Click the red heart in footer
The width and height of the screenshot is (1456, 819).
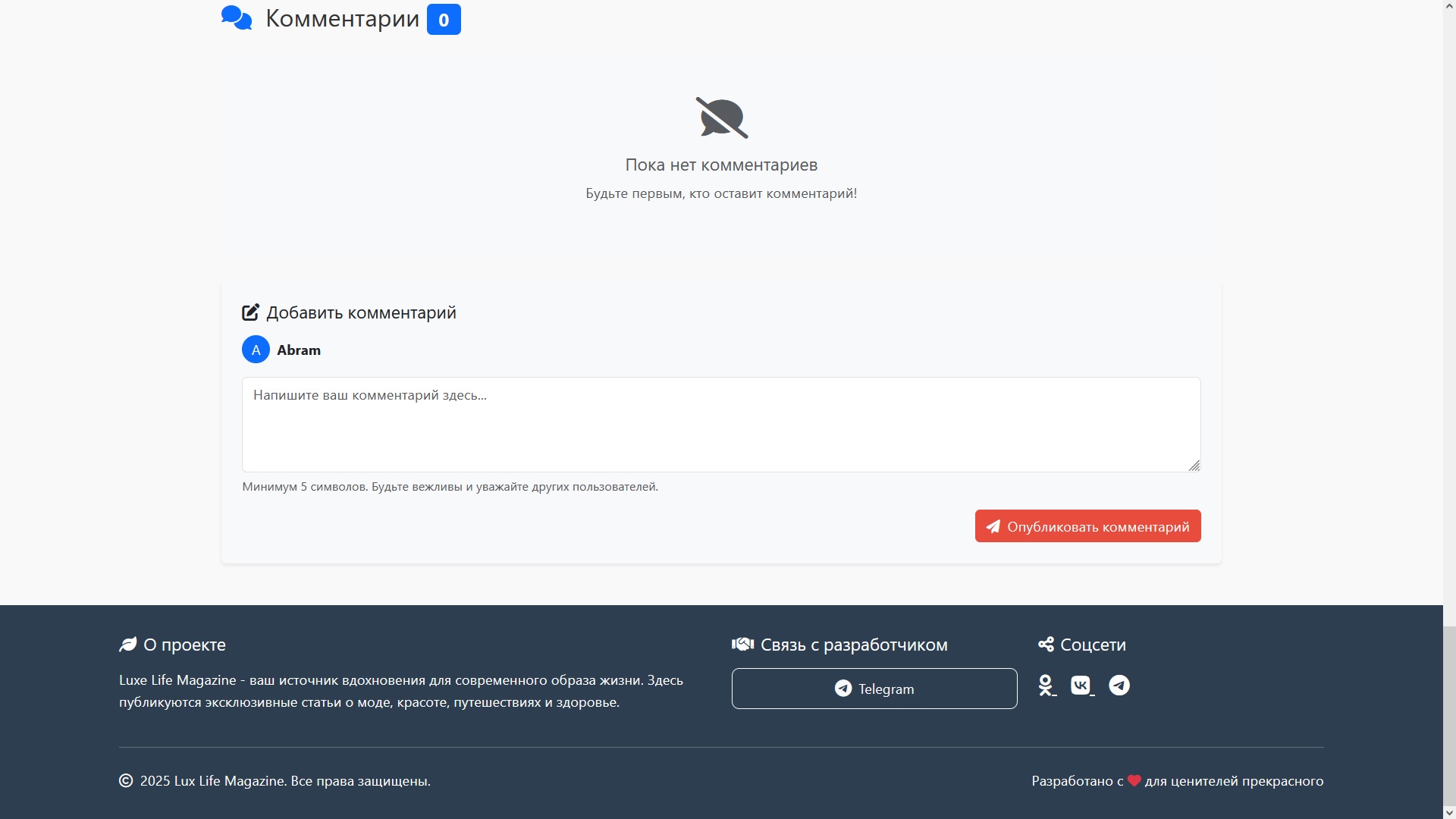tap(1134, 780)
